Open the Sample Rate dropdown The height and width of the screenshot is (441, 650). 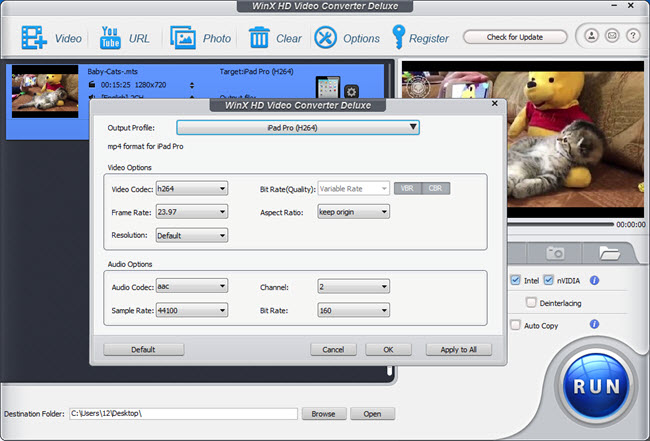[192, 310]
